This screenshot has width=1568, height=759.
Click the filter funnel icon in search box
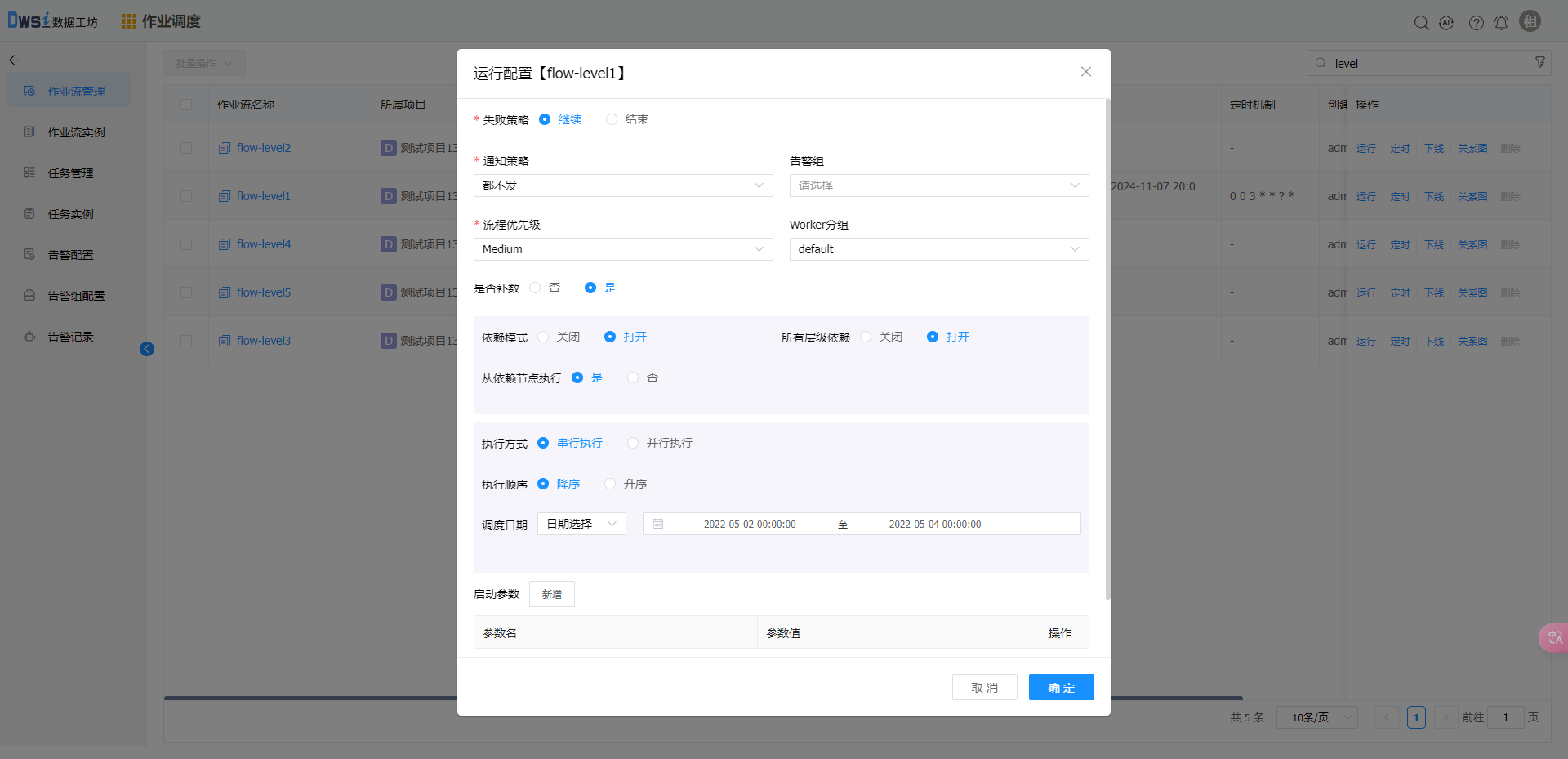pyautogui.click(x=1540, y=63)
